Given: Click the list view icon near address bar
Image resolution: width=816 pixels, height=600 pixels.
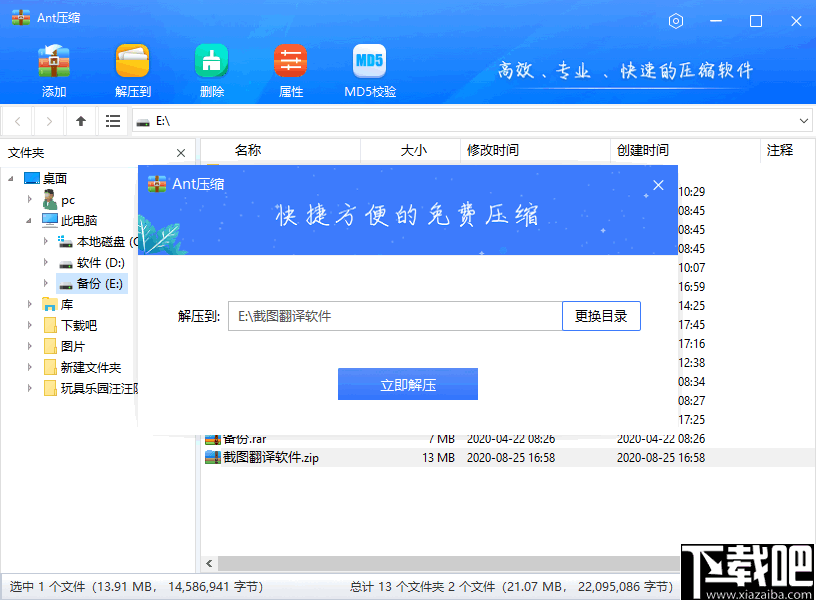Looking at the screenshot, I should coord(113,121).
